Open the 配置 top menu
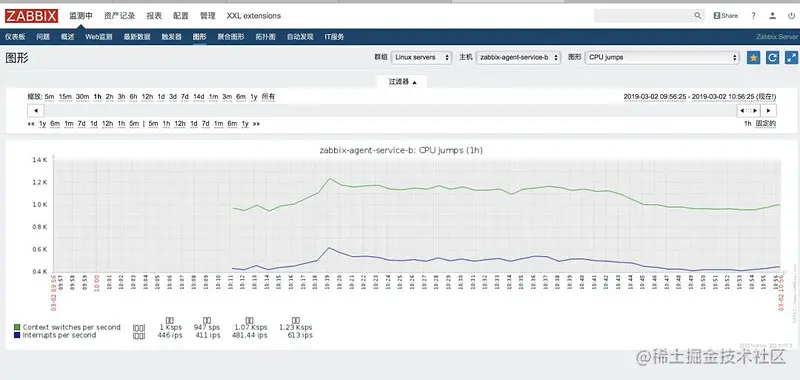Screen dimensions: 800x380 point(181,16)
